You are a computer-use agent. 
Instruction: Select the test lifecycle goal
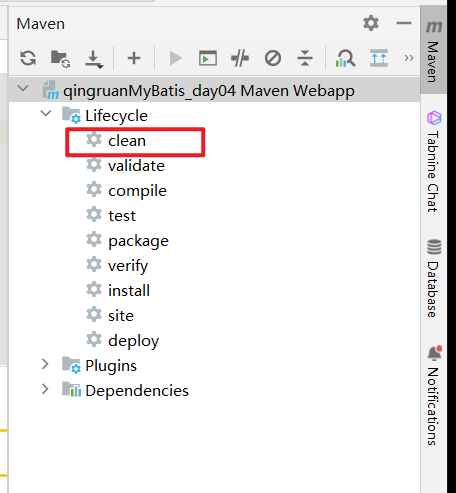coord(122,216)
